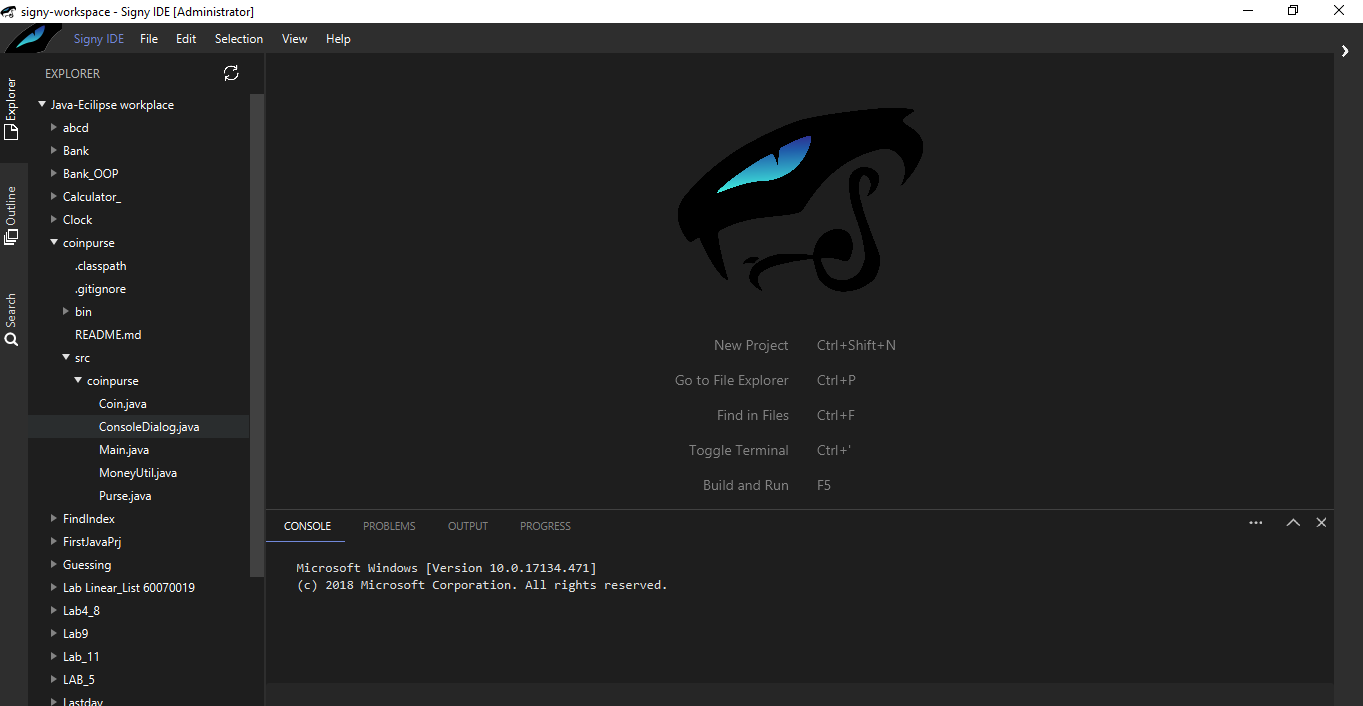The width and height of the screenshot is (1363, 706).
Task: Expand the Lab4_8 folder
Action: click(54, 610)
